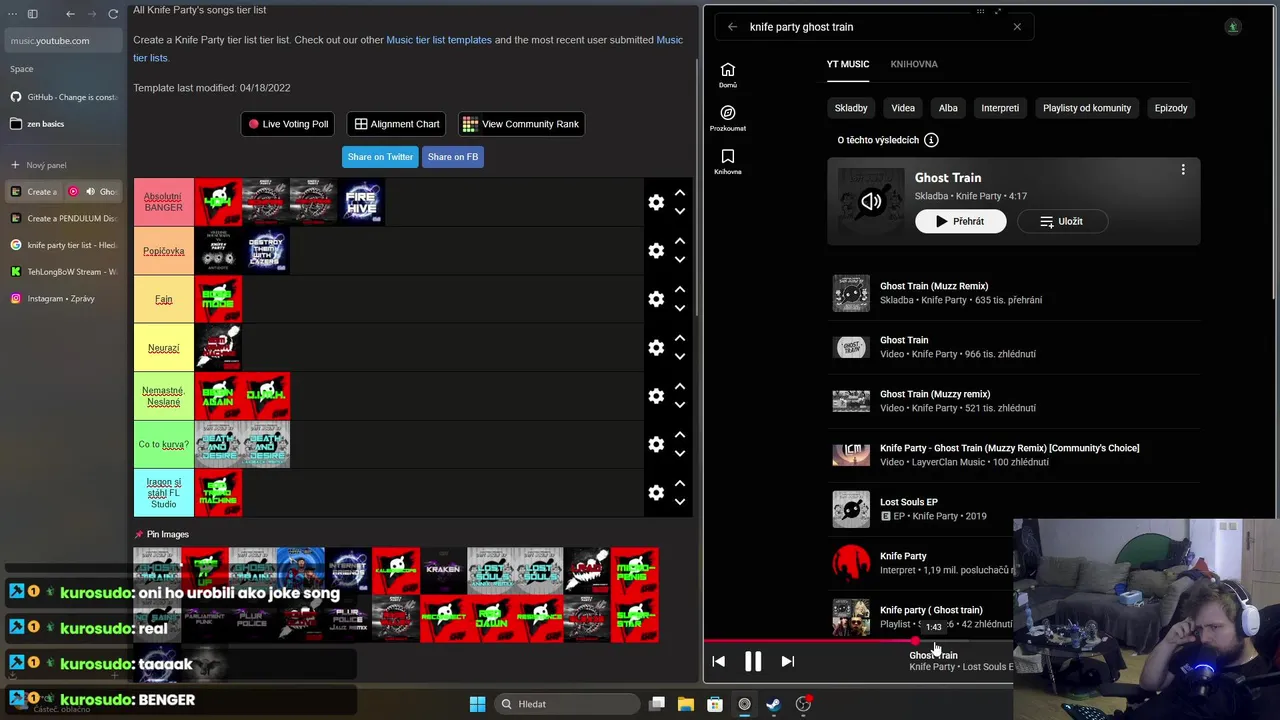Click Přehrát button on Ghost Train
Image resolution: width=1280 pixels, height=720 pixels.
tap(961, 221)
